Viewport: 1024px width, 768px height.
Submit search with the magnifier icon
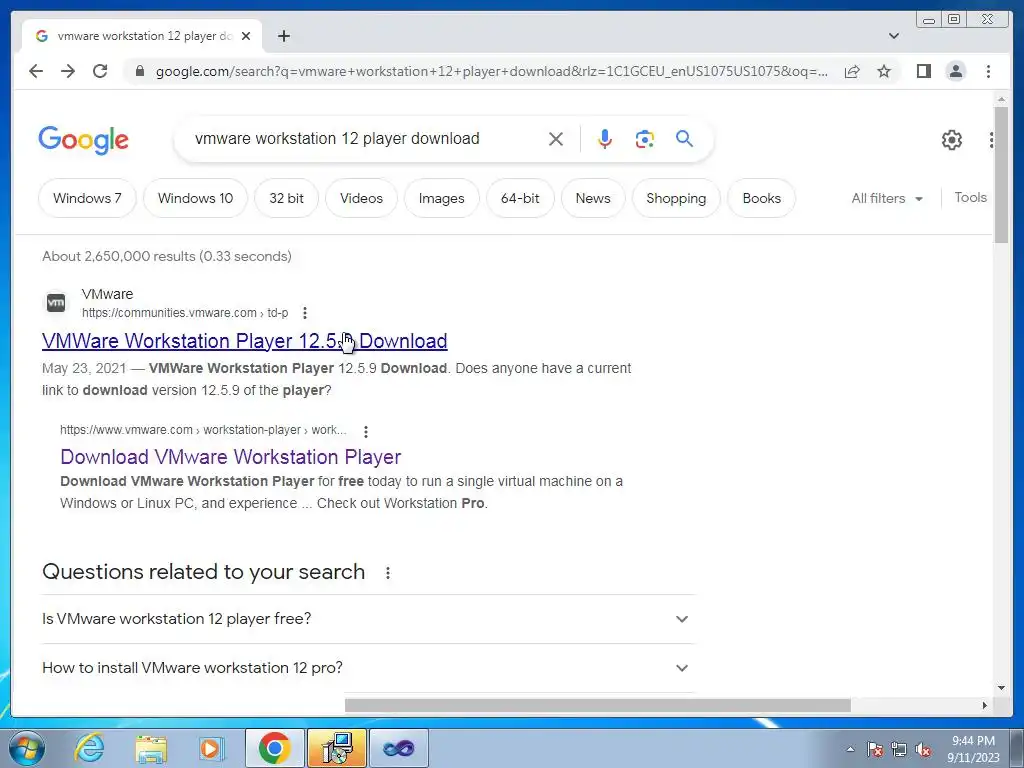pyautogui.click(x=684, y=138)
